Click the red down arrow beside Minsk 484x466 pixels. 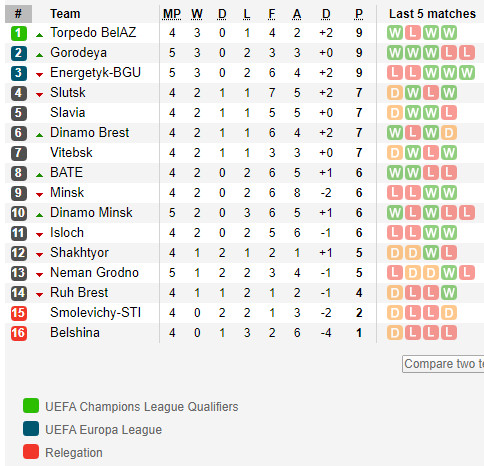(x=39, y=195)
